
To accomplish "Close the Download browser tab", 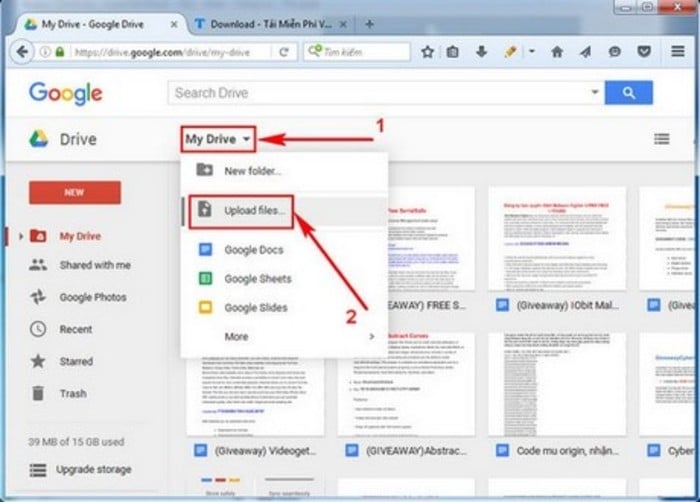I will tap(343, 24).
